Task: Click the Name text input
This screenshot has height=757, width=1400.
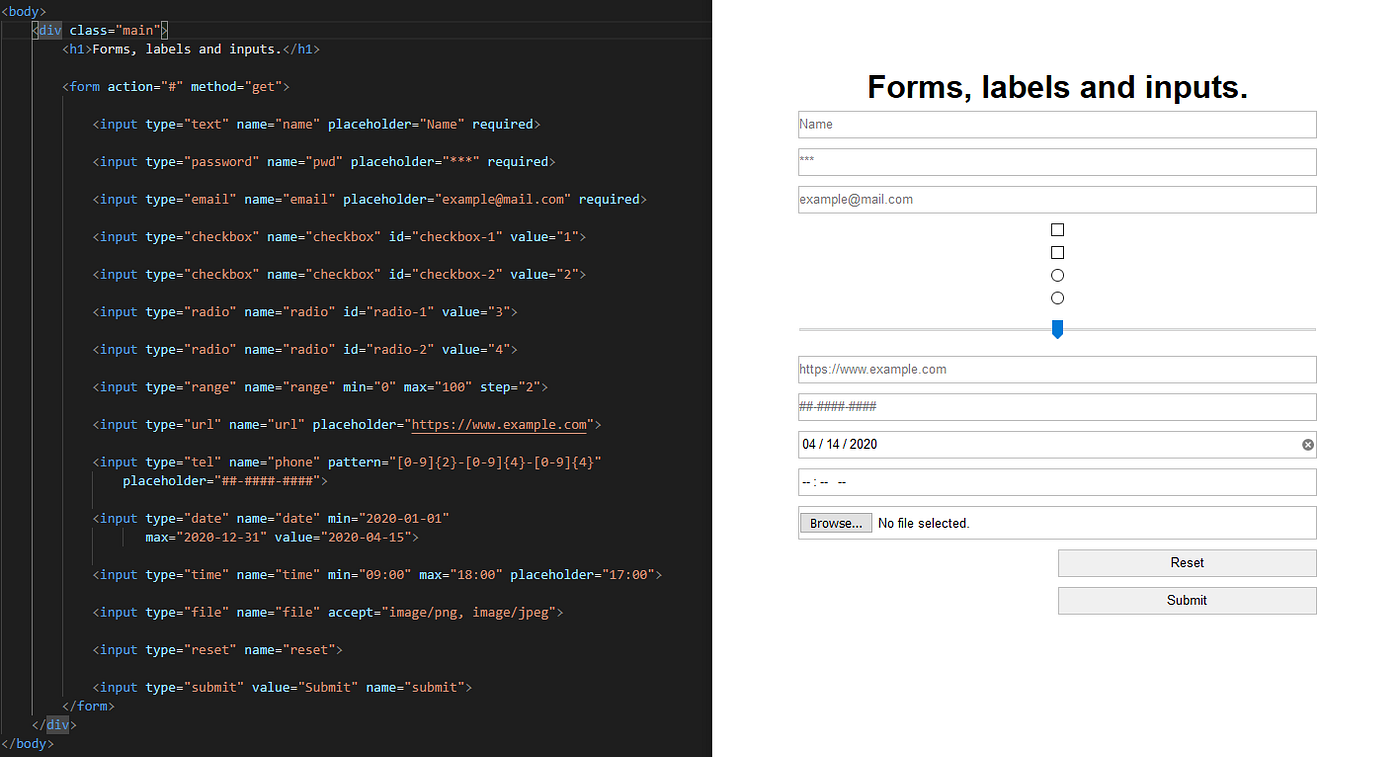Action: tap(1057, 124)
